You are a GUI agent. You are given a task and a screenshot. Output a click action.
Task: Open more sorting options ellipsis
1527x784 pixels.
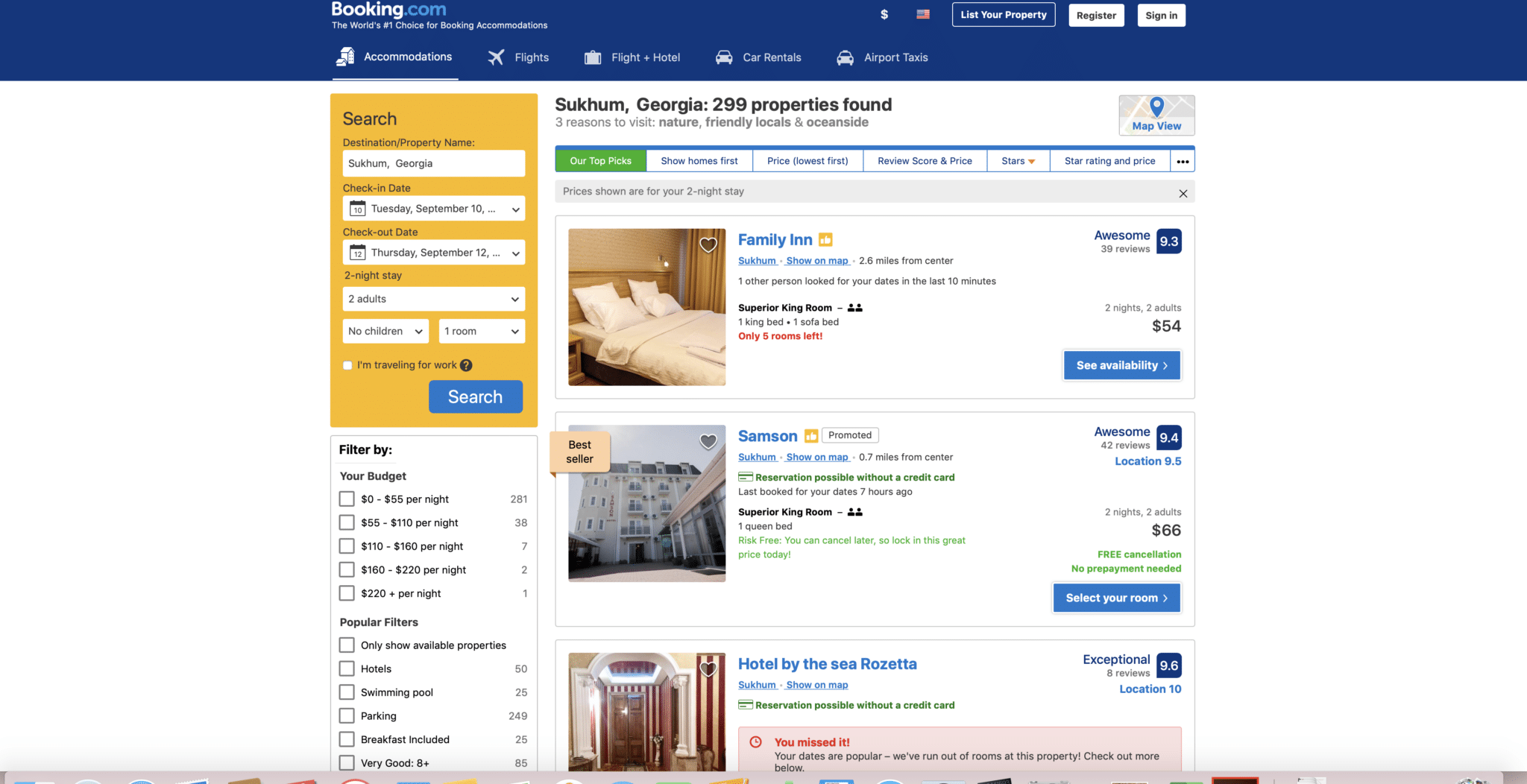[1183, 161]
